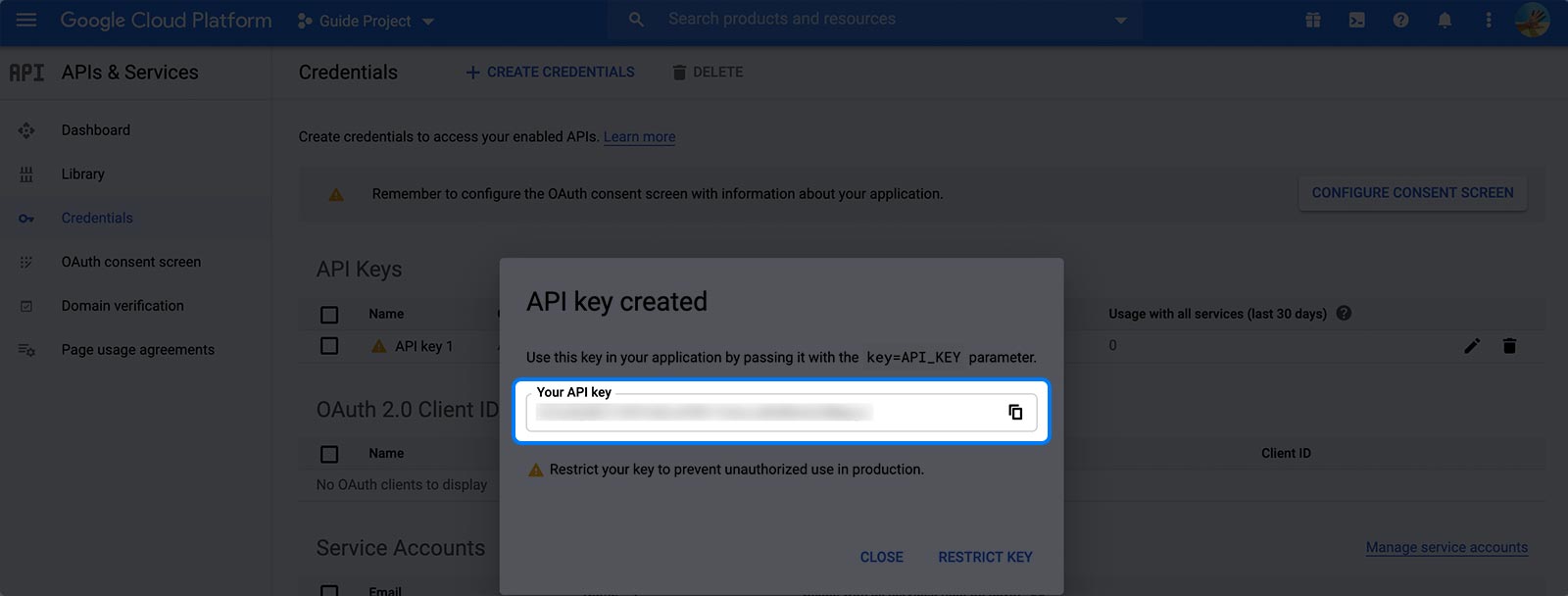This screenshot has width=1568, height=596.
Task: Click inside the Your API key field
Action: pos(781,413)
